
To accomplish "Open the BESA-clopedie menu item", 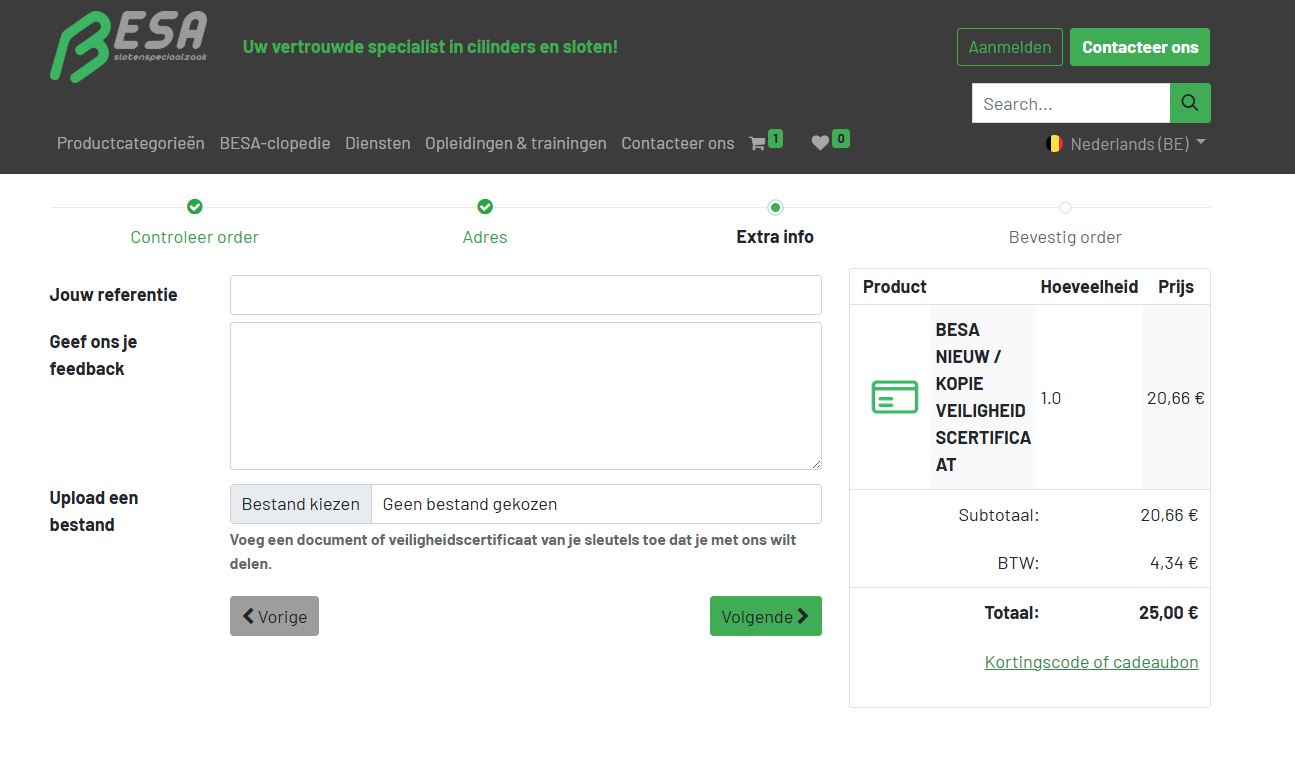I will 275,143.
